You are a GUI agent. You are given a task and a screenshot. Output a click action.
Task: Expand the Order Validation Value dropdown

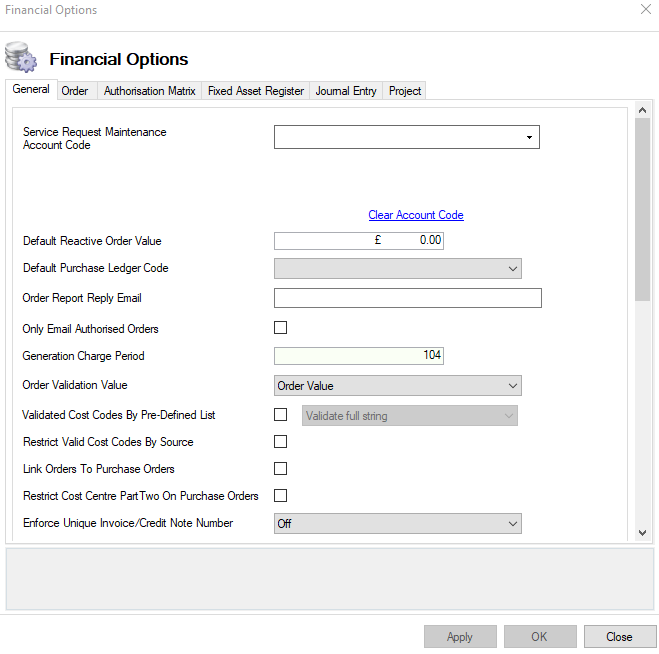pyautogui.click(x=512, y=386)
